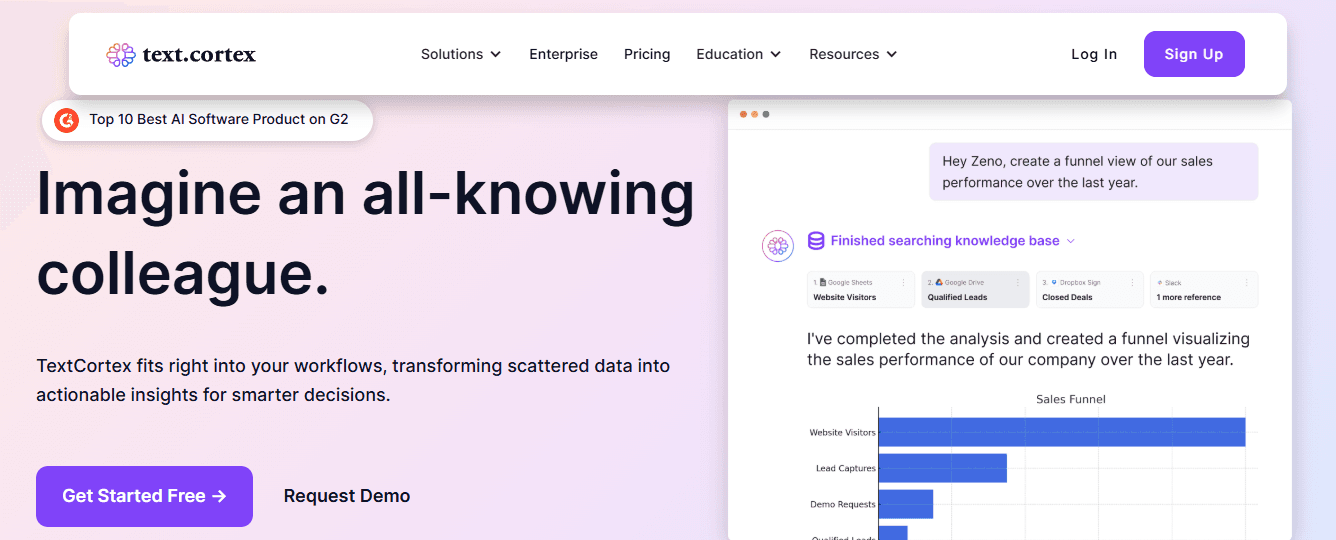Click the G2 badge icon

point(67,120)
